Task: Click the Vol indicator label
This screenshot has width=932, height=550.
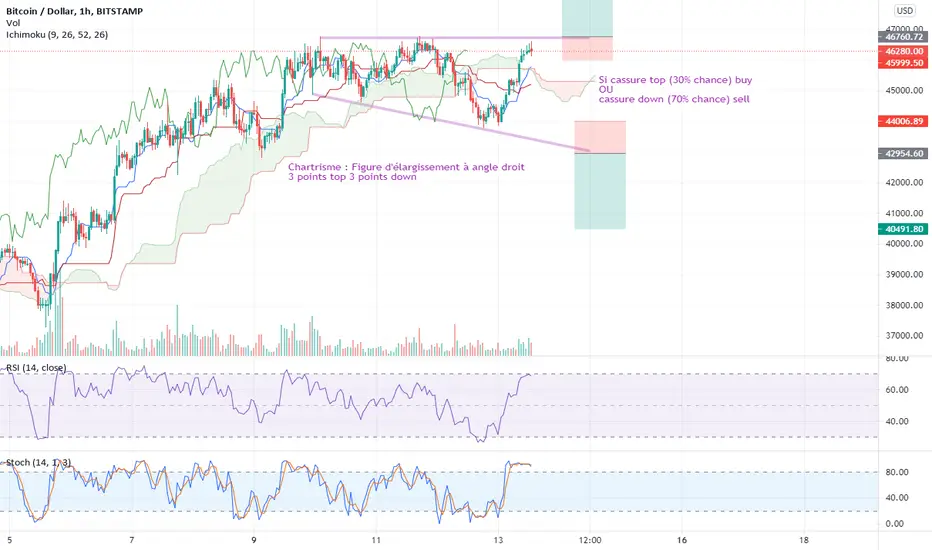Action: 12,23
